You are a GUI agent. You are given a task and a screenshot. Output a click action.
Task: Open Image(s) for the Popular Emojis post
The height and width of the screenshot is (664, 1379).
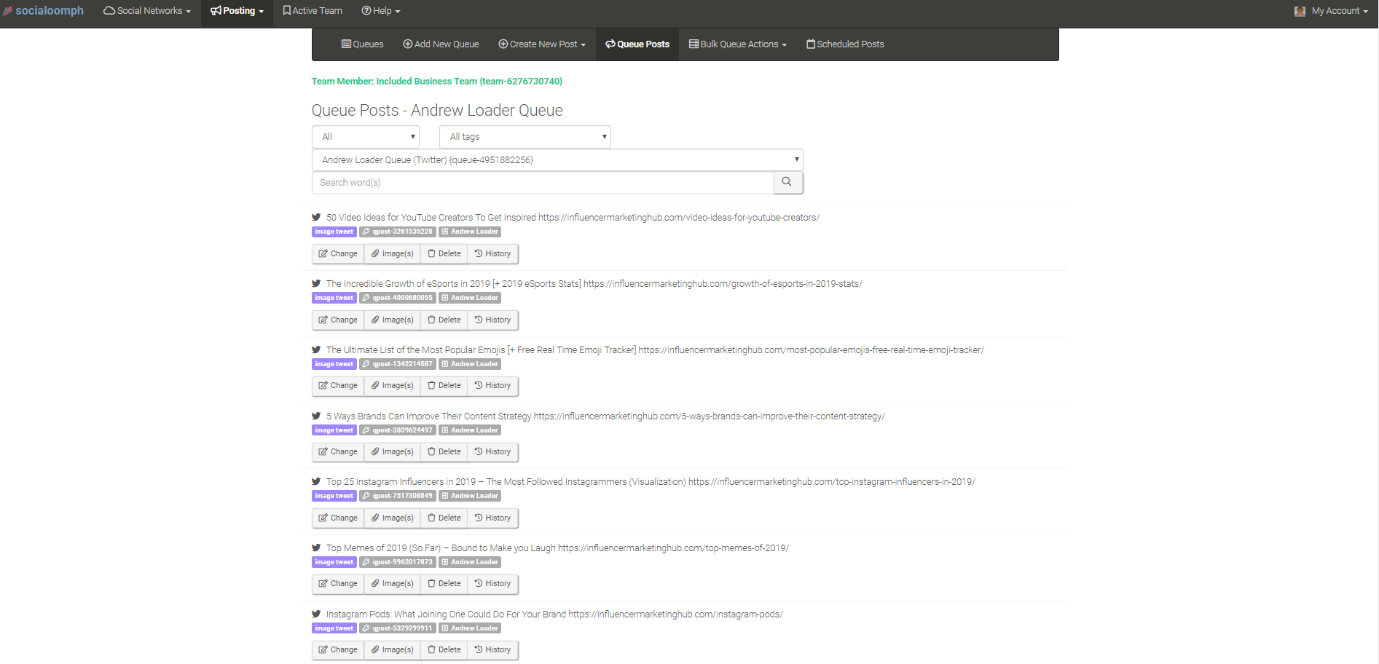click(392, 385)
